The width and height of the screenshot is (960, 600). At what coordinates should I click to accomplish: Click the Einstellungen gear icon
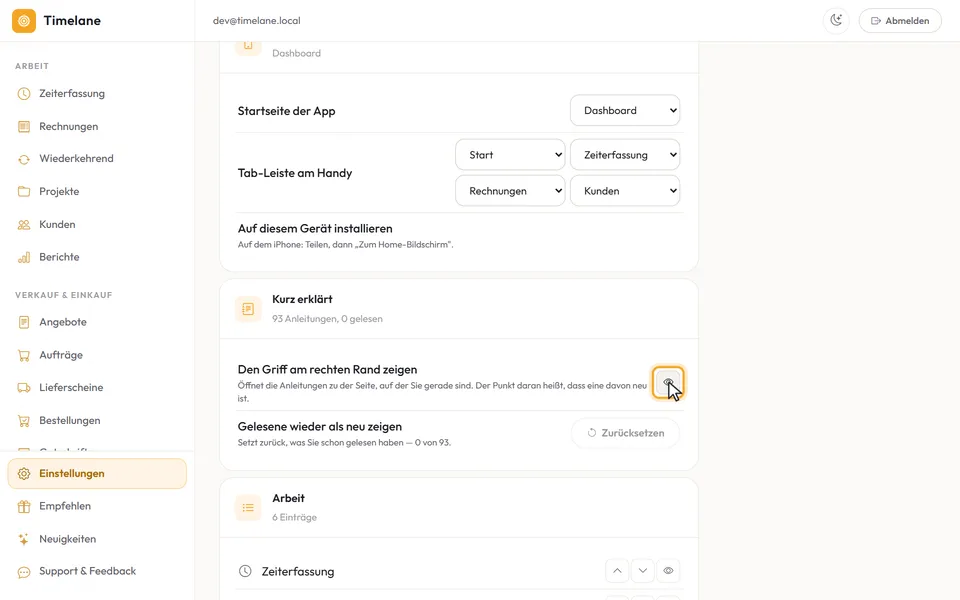tap(24, 474)
